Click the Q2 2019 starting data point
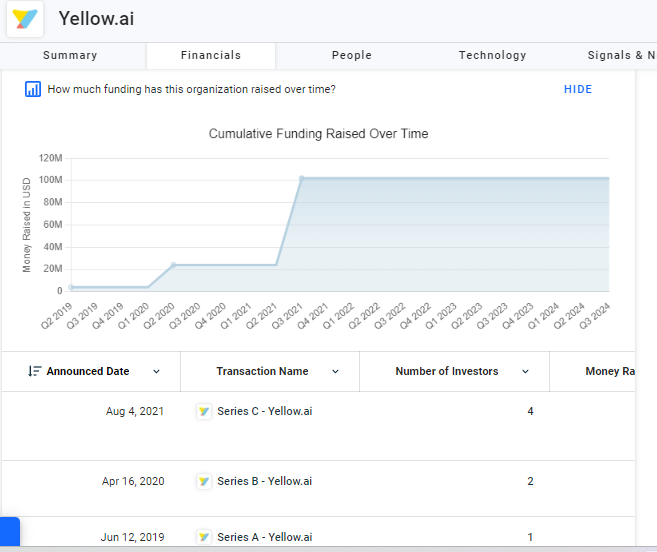Screen dimensions: 657x552 pos(71,287)
